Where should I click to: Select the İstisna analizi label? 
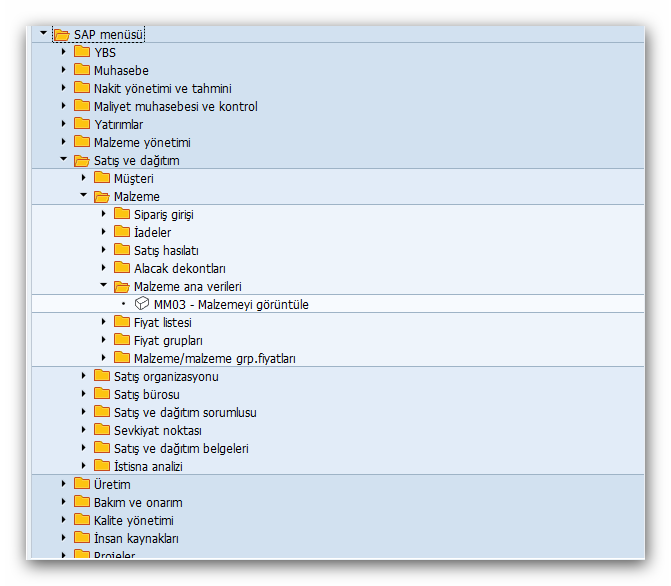tap(148, 467)
